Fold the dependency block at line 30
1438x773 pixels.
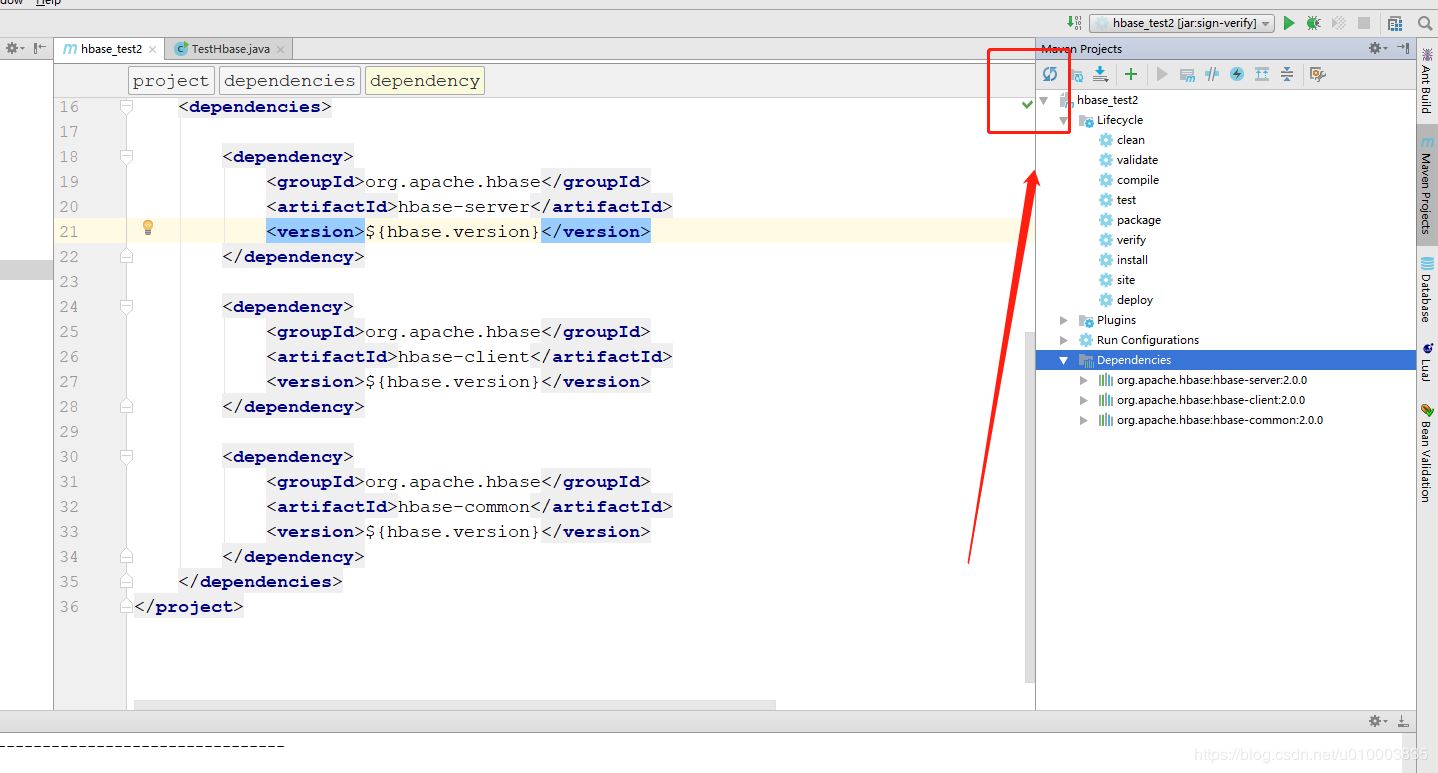[126, 456]
